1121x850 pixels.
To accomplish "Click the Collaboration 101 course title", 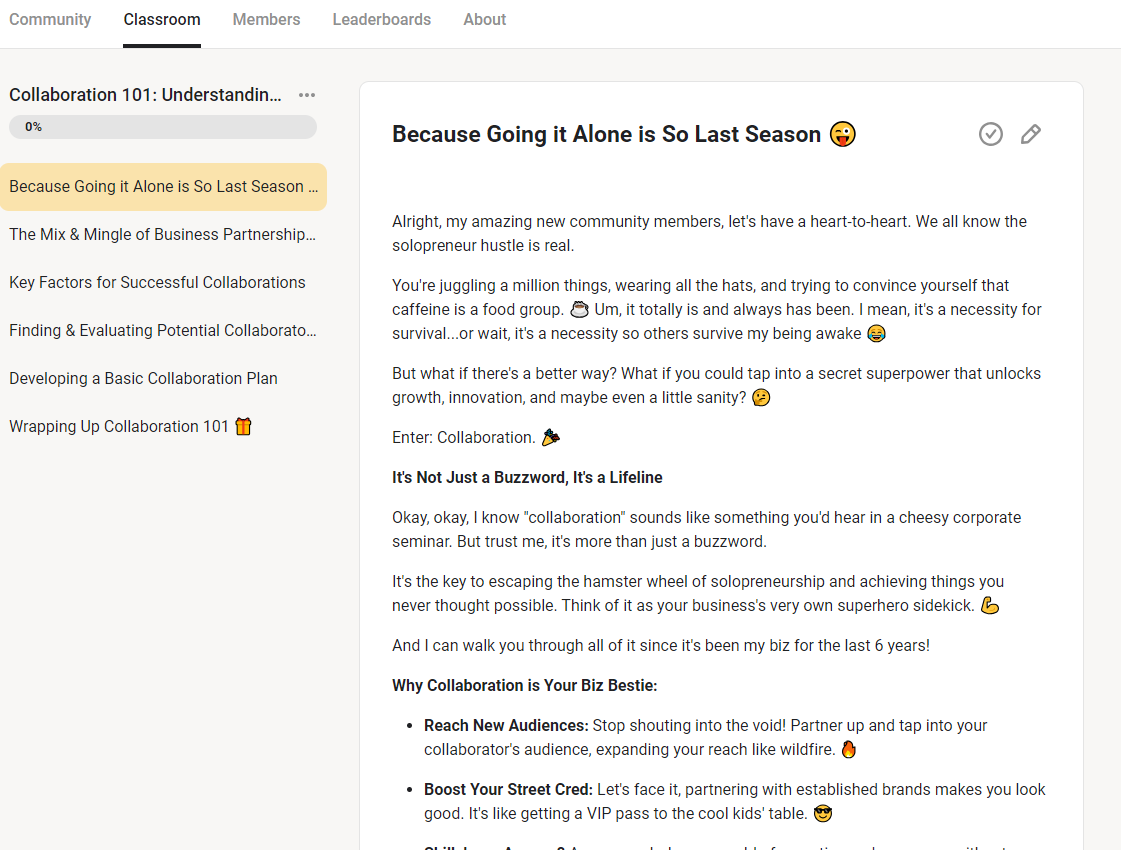I will pyautogui.click(x=145, y=95).
